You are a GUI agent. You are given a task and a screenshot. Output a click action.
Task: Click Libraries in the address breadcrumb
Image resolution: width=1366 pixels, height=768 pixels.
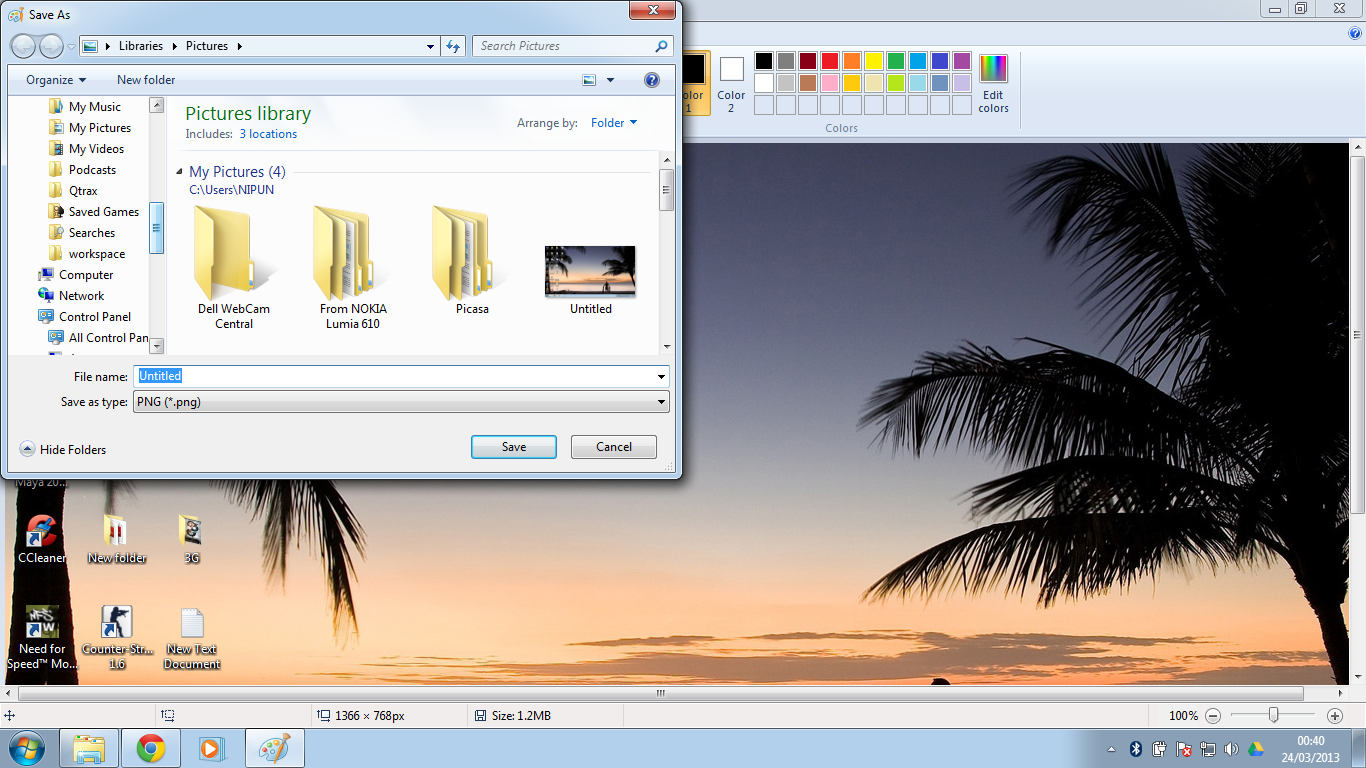141,46
